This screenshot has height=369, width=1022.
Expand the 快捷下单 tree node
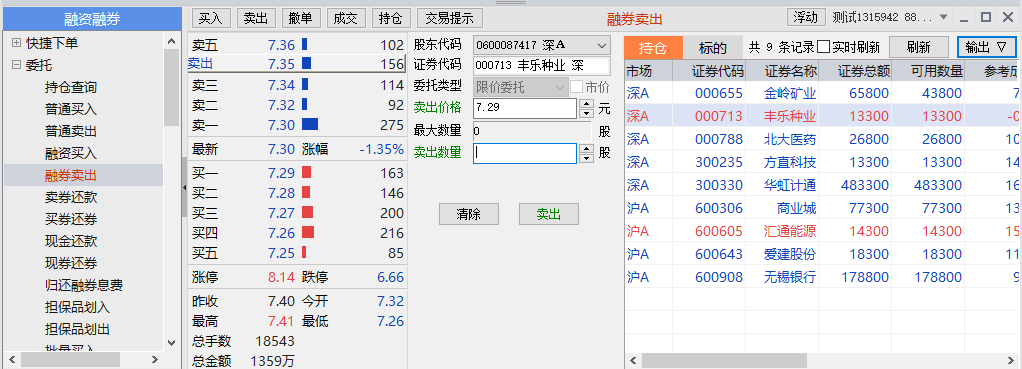[16, 43]
